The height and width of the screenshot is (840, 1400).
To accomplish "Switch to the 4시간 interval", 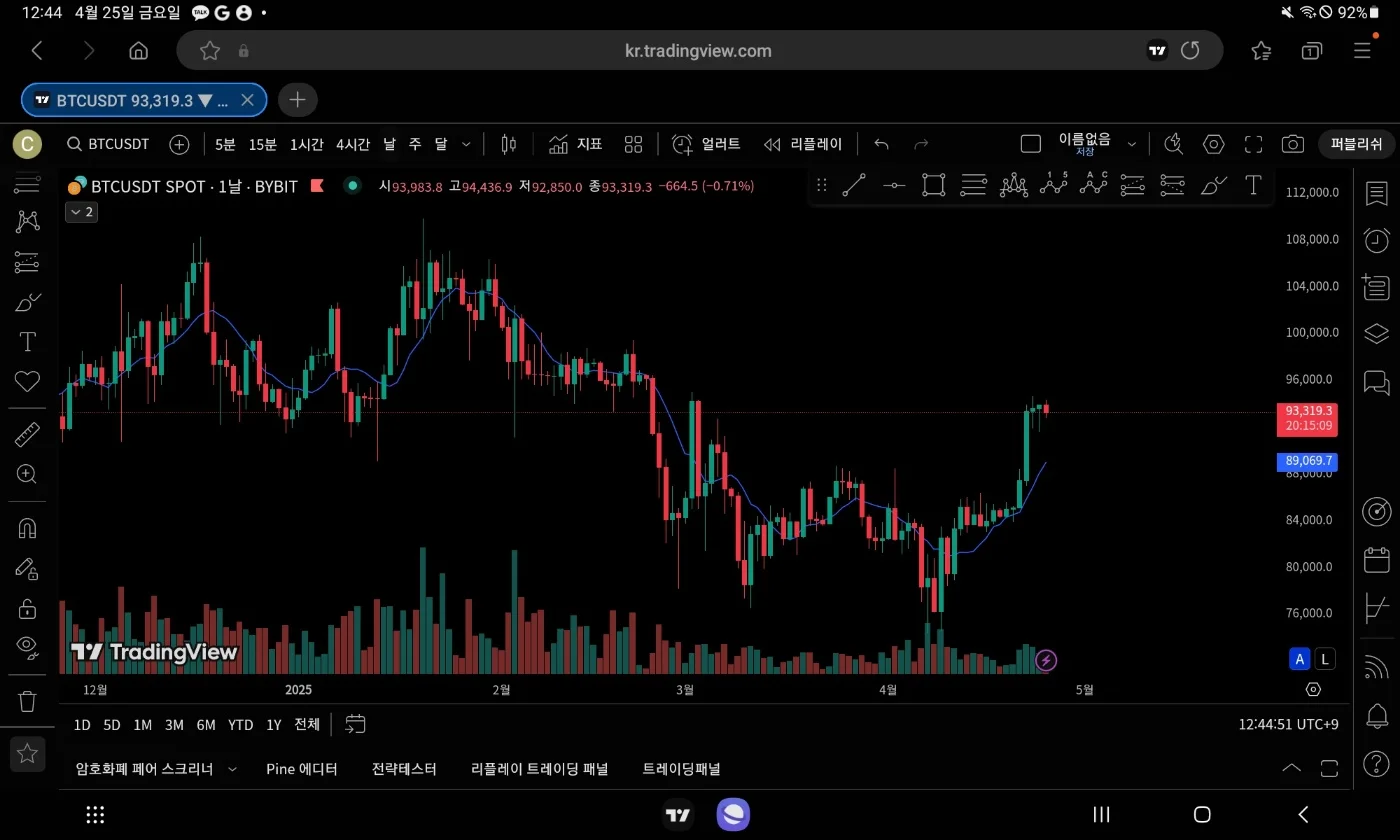I will tap(353, 144).
